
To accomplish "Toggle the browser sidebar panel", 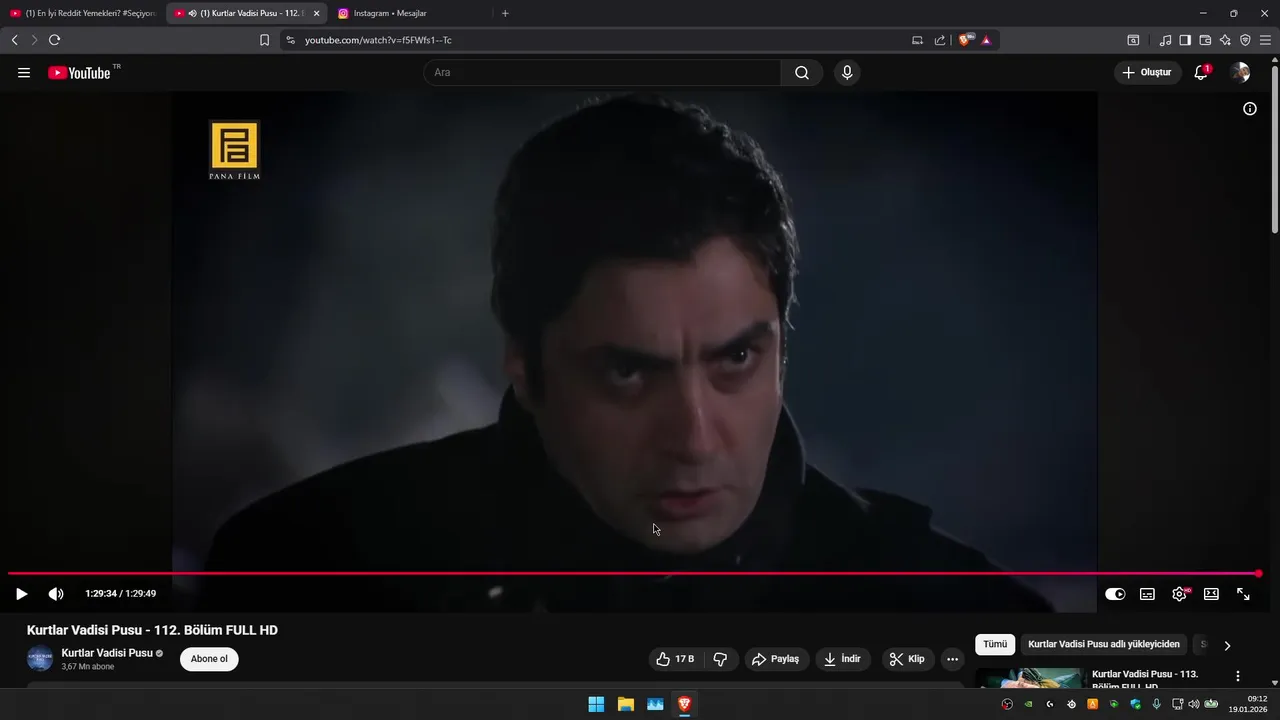I will tap(1185, 40).
